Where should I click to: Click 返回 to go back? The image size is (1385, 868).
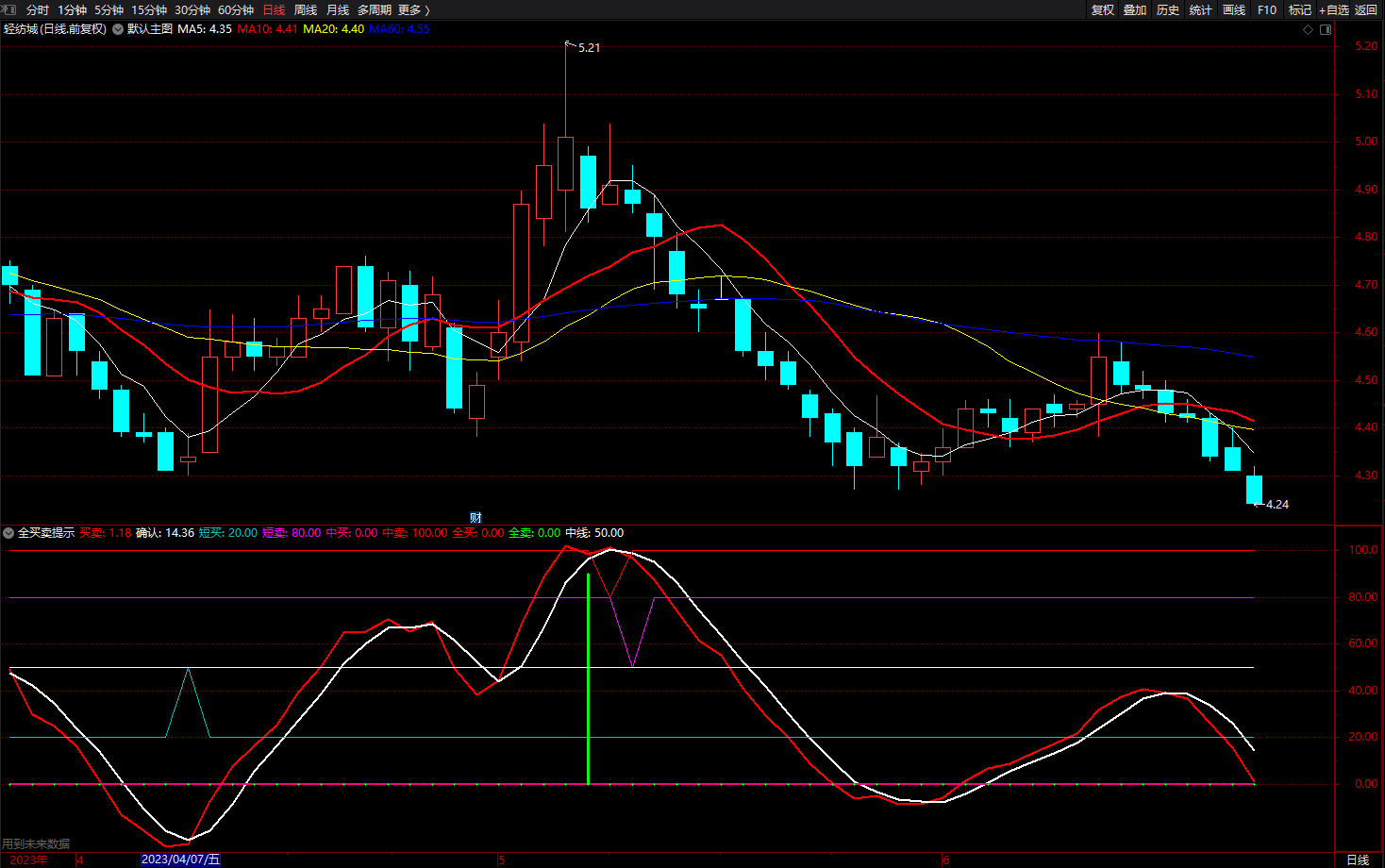pyautogui.click(x=1366, y=9)
